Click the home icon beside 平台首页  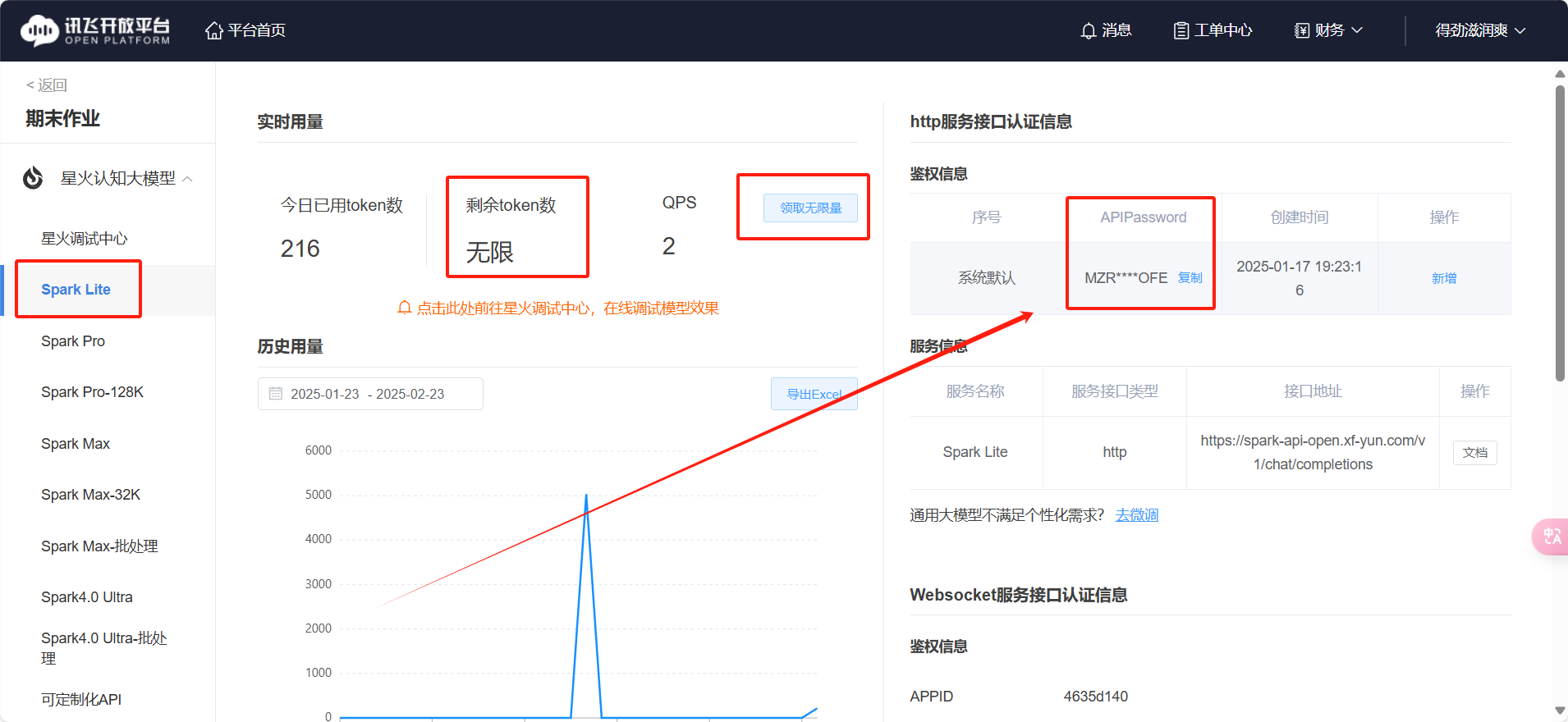coord(214,30)
